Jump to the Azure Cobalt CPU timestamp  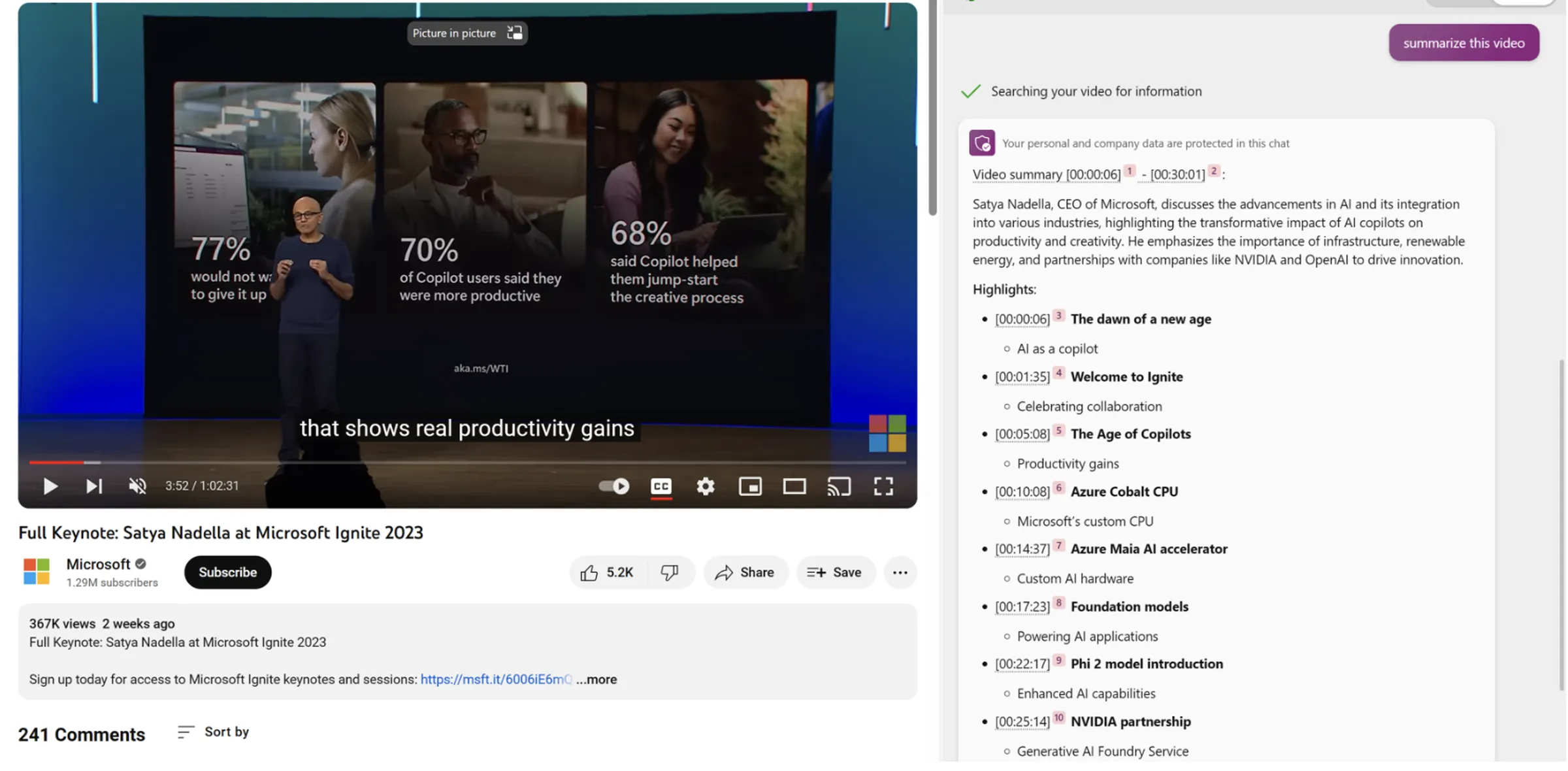(1021, 491)
